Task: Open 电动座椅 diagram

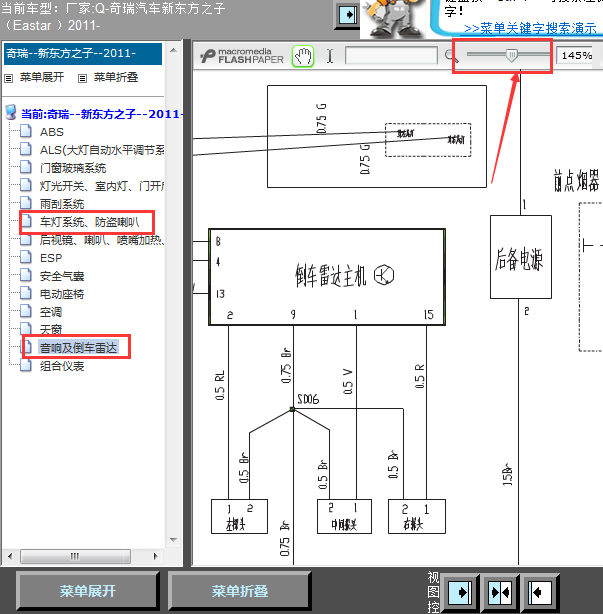Action: click(x=62, y=294)
